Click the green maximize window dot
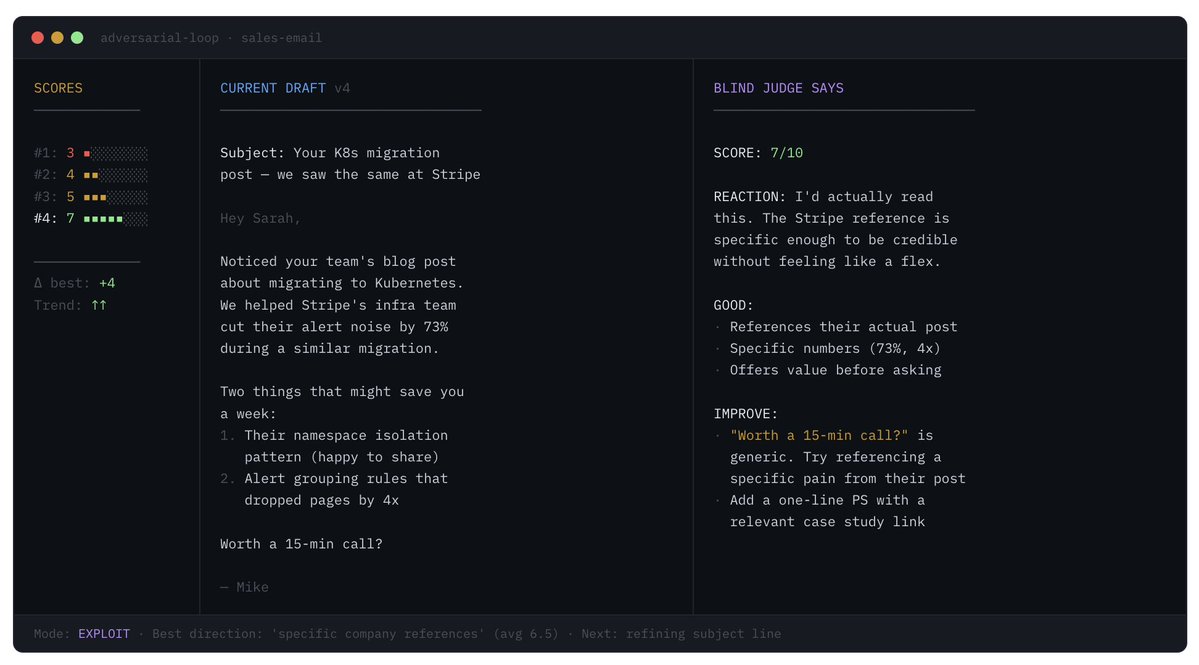This screenshot has width=1199, height=665. 77,38
